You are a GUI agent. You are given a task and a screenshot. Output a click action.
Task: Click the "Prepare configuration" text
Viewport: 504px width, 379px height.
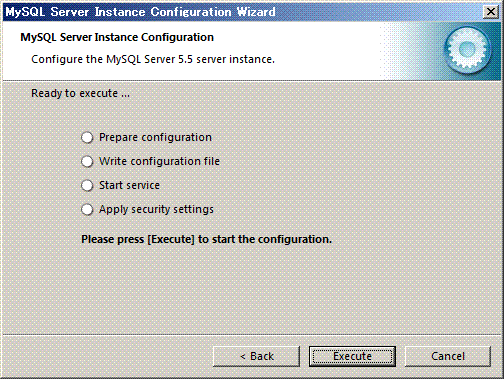[x=155, y=137]
